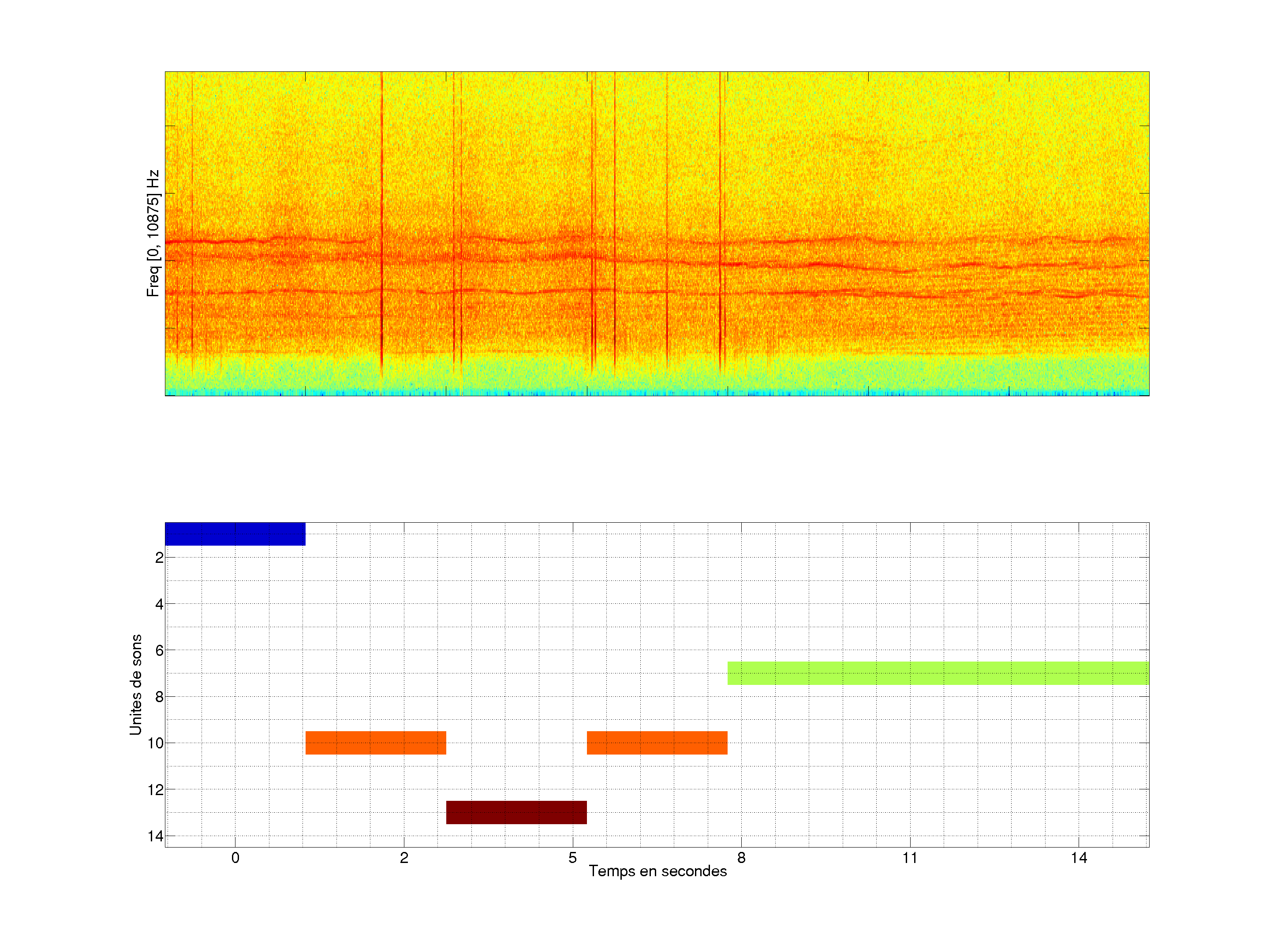Click the 'Temps en secondes' axis label
The height and width of the screenshot is (952, 1270).
(657, 871)
